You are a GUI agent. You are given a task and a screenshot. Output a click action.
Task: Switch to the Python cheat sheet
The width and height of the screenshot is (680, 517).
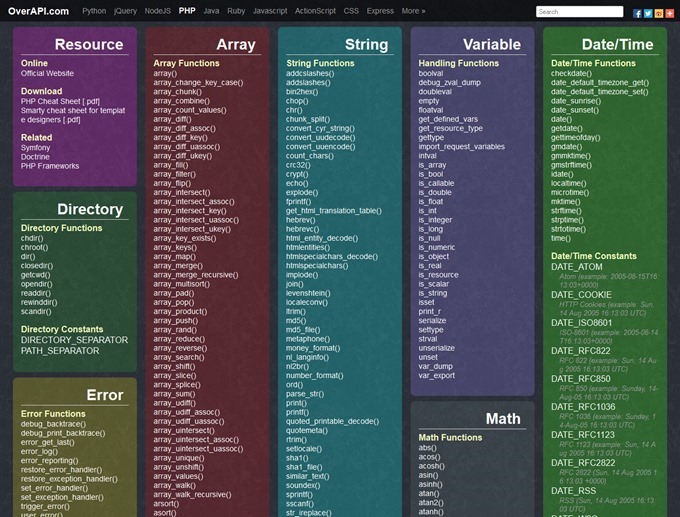click(94, 11)
